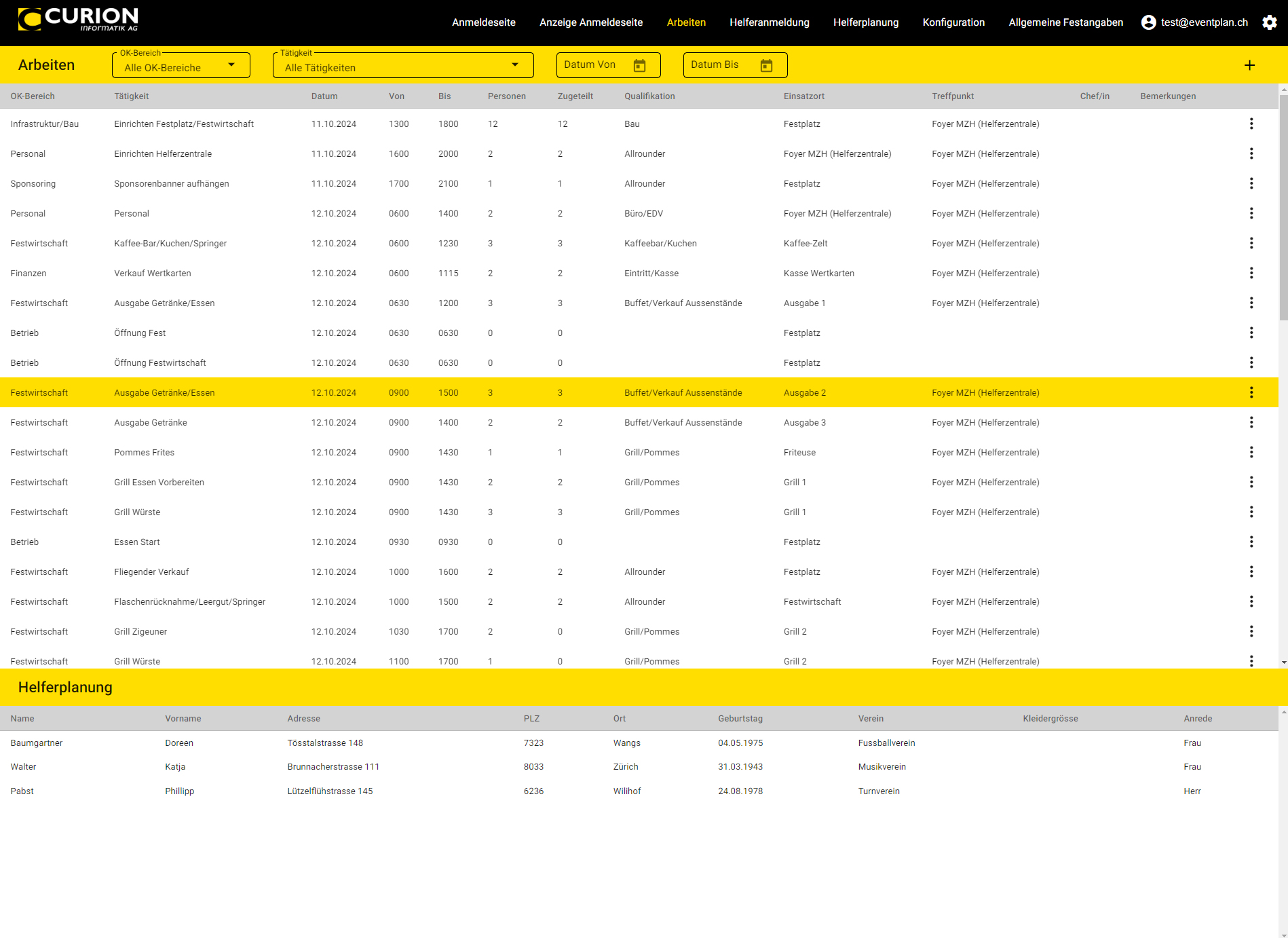
Task: Open the settings gear icon
Action: [1269, 22]
